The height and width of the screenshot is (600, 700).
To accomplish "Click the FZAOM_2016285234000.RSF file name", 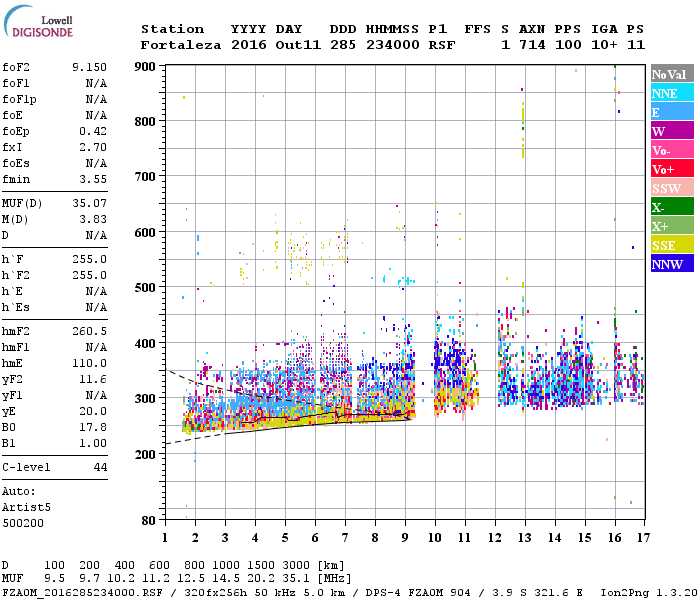I will [x=82, y=593].
